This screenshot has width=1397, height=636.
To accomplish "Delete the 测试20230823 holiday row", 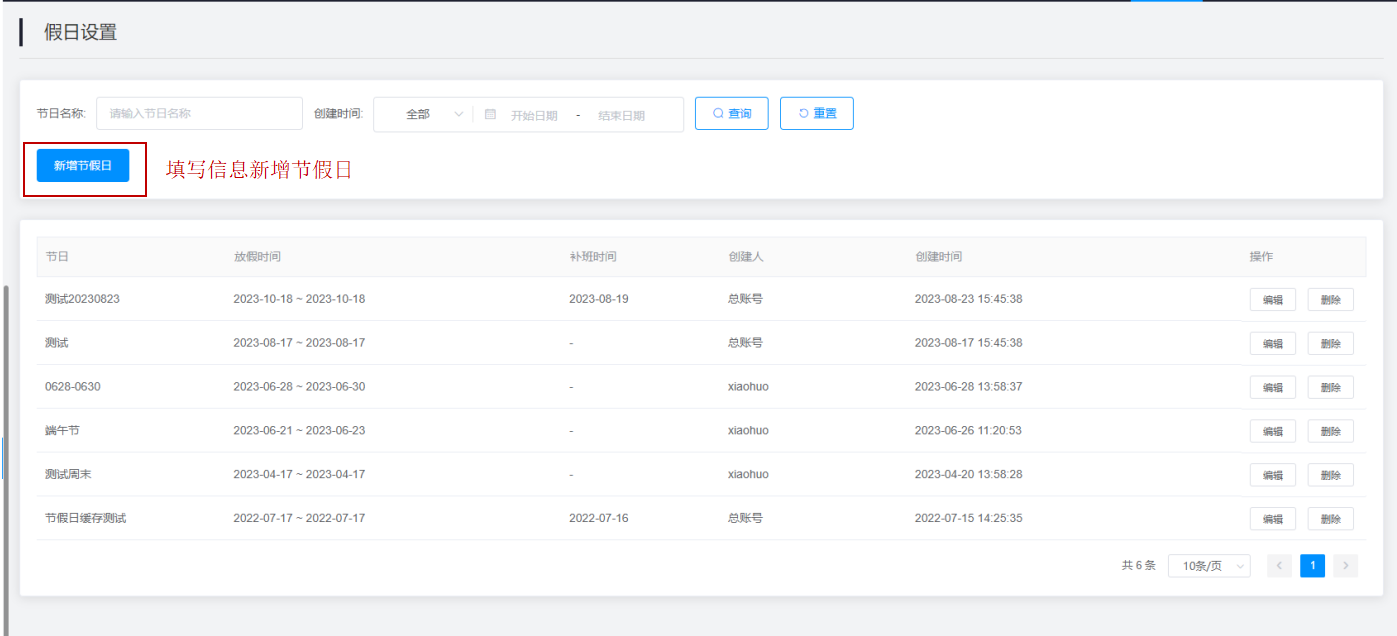I will tap(1330, 300).
